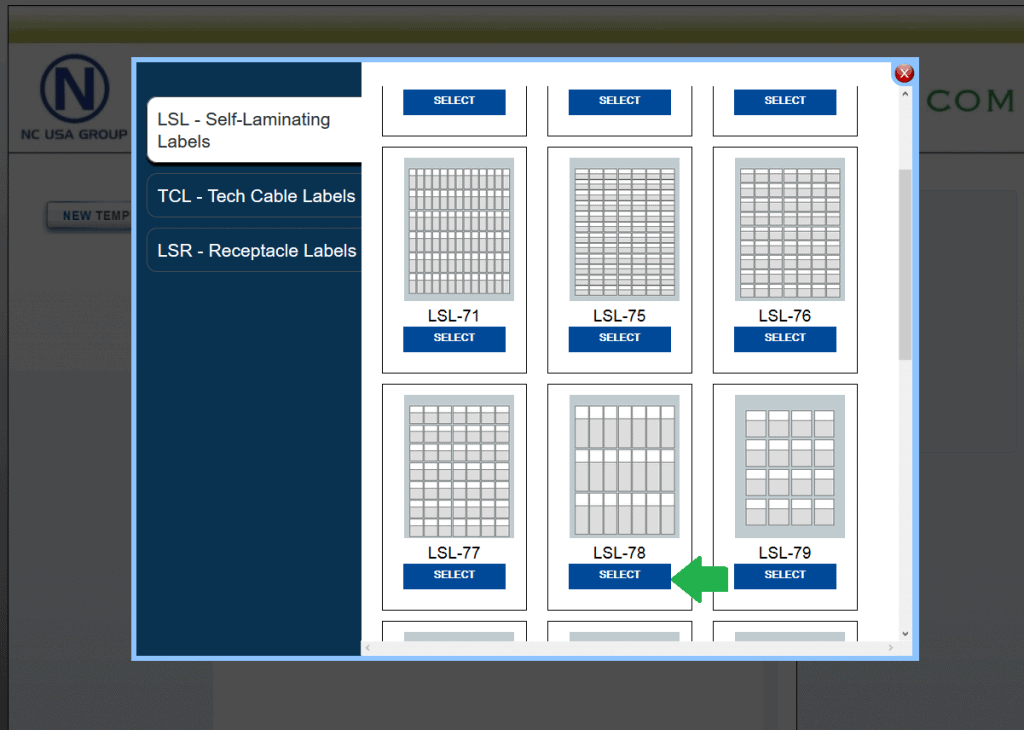Click the scroll up arrow in template list
This screenshot has height=730, width=1024.
coord(905,96)
